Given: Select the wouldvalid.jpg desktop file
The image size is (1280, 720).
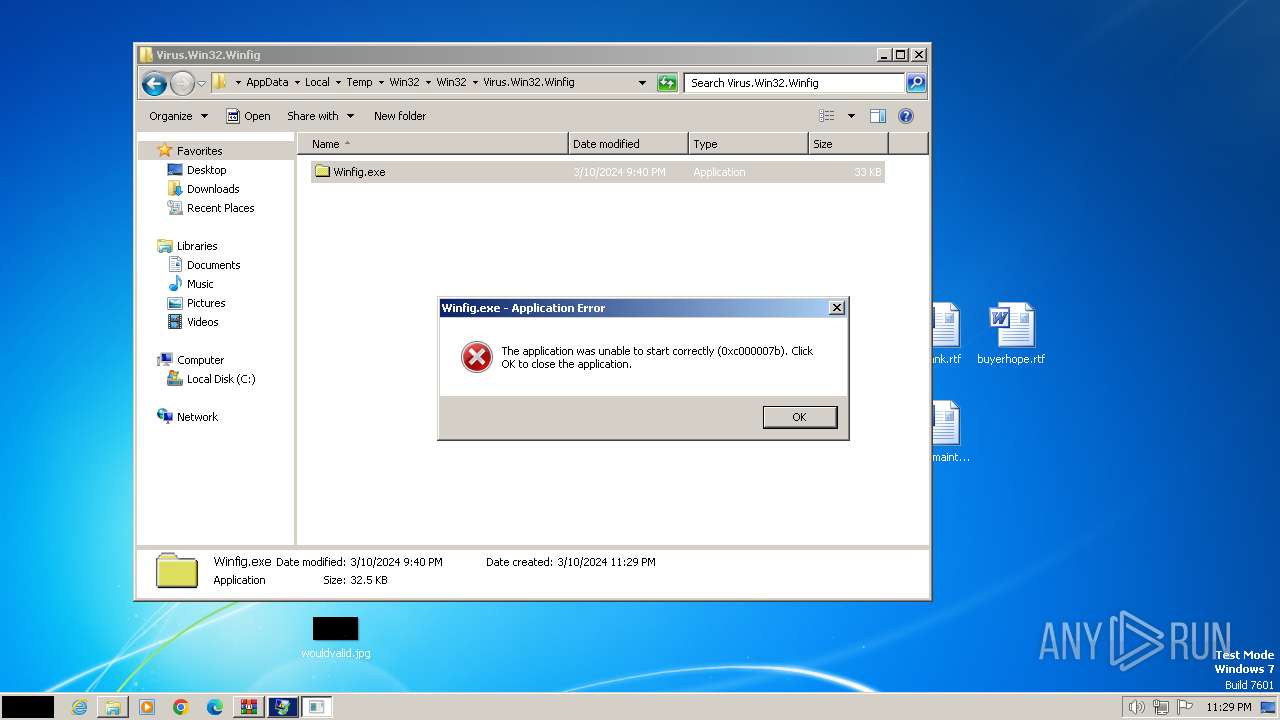Looking at the screenshot, I should [335, 637].
